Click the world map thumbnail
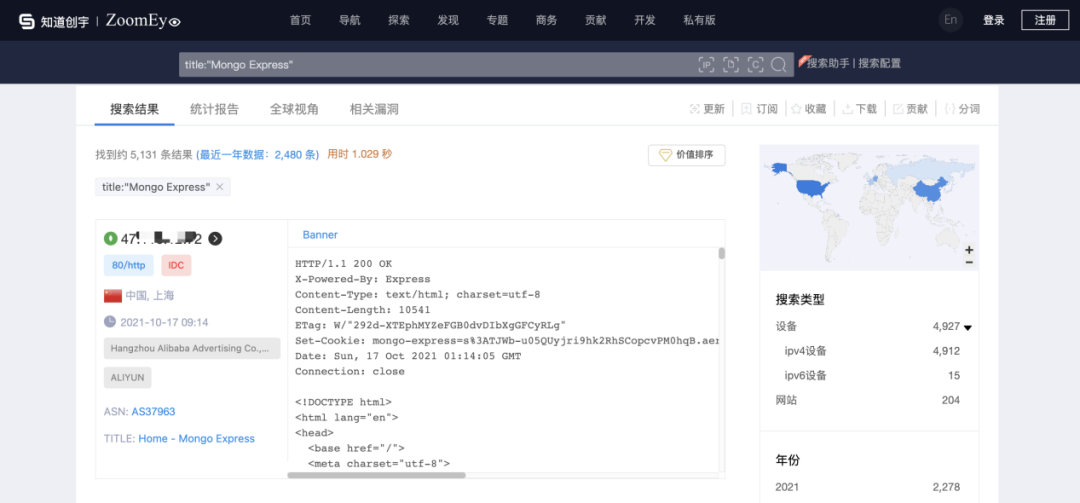 (x=869, y=207)
